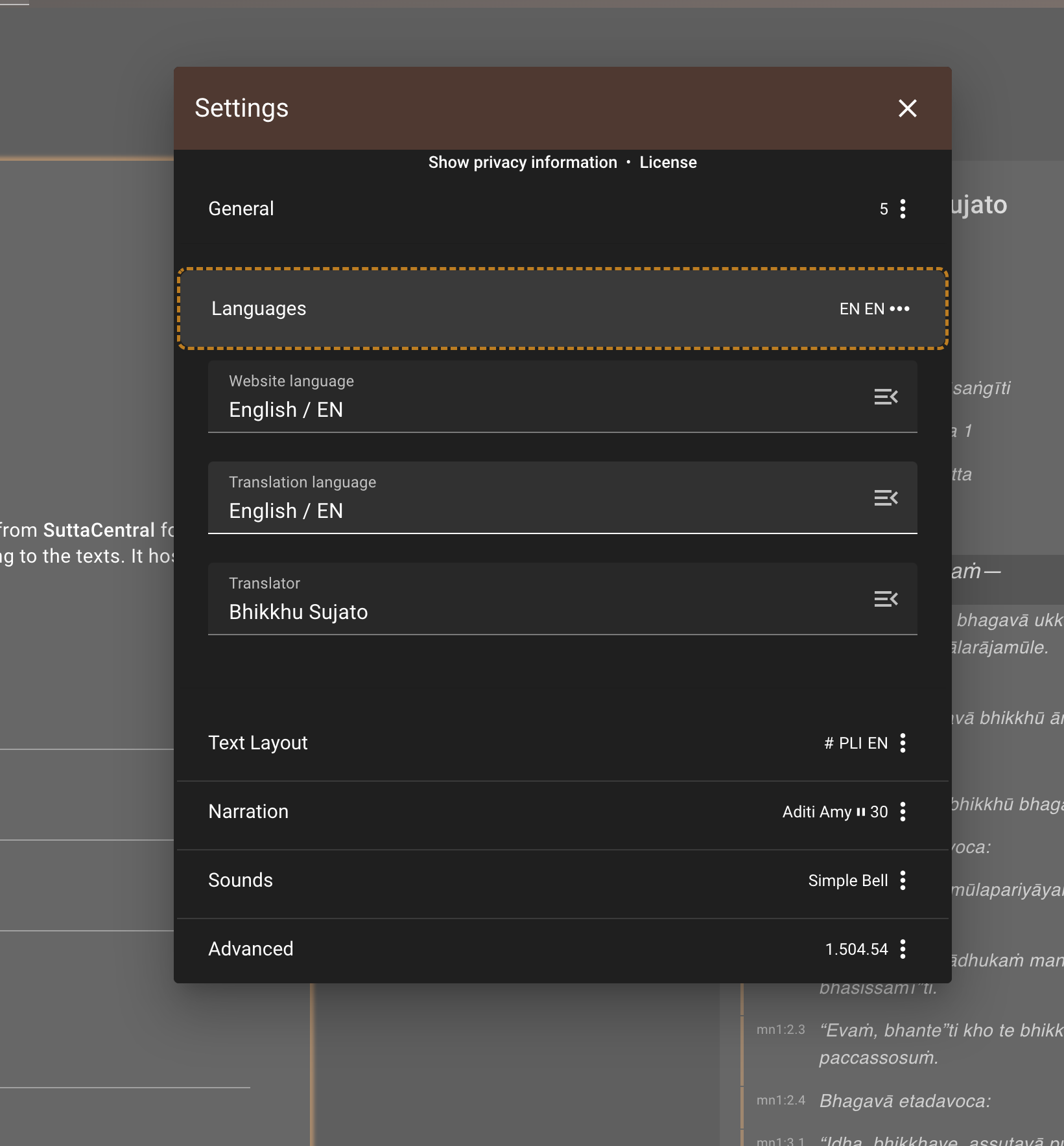
Task: Click the Advanced three-dot icon
Action: coord(903,949)
